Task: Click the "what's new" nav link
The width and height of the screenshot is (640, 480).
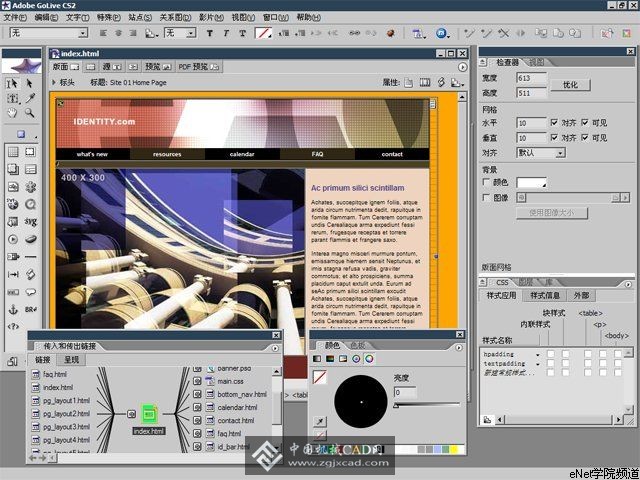Action: point(92,154)
